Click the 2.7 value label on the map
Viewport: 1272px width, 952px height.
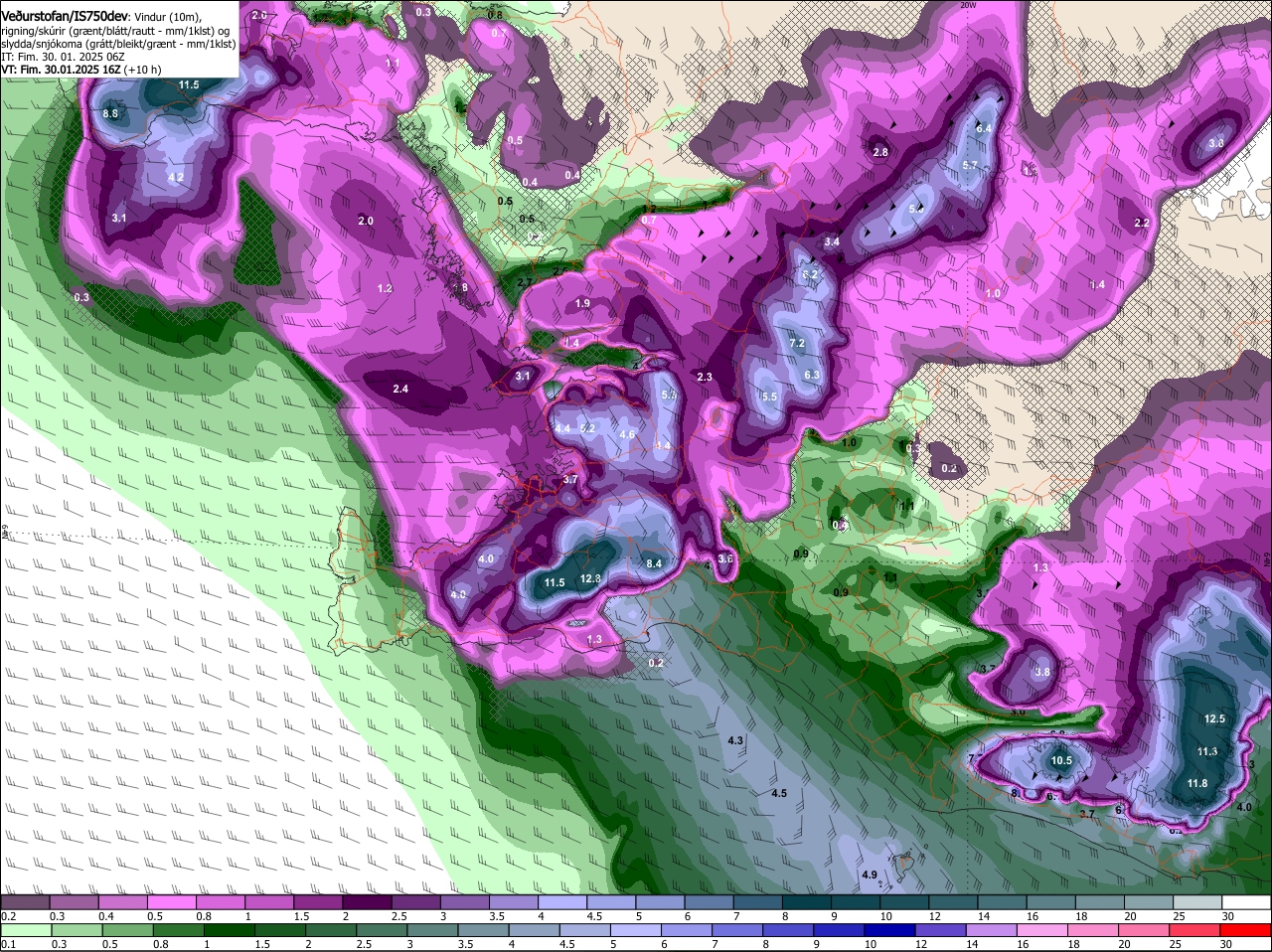click(524, 283)
